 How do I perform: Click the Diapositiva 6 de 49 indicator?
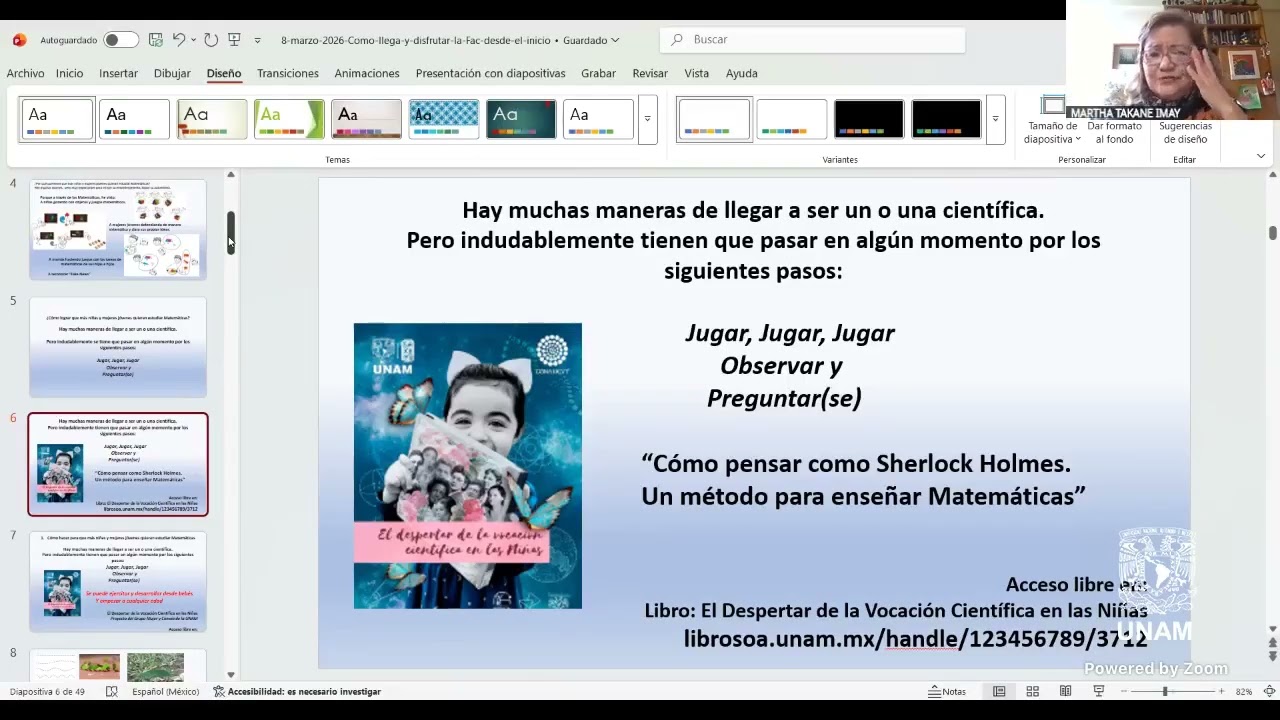coord(48,691)
